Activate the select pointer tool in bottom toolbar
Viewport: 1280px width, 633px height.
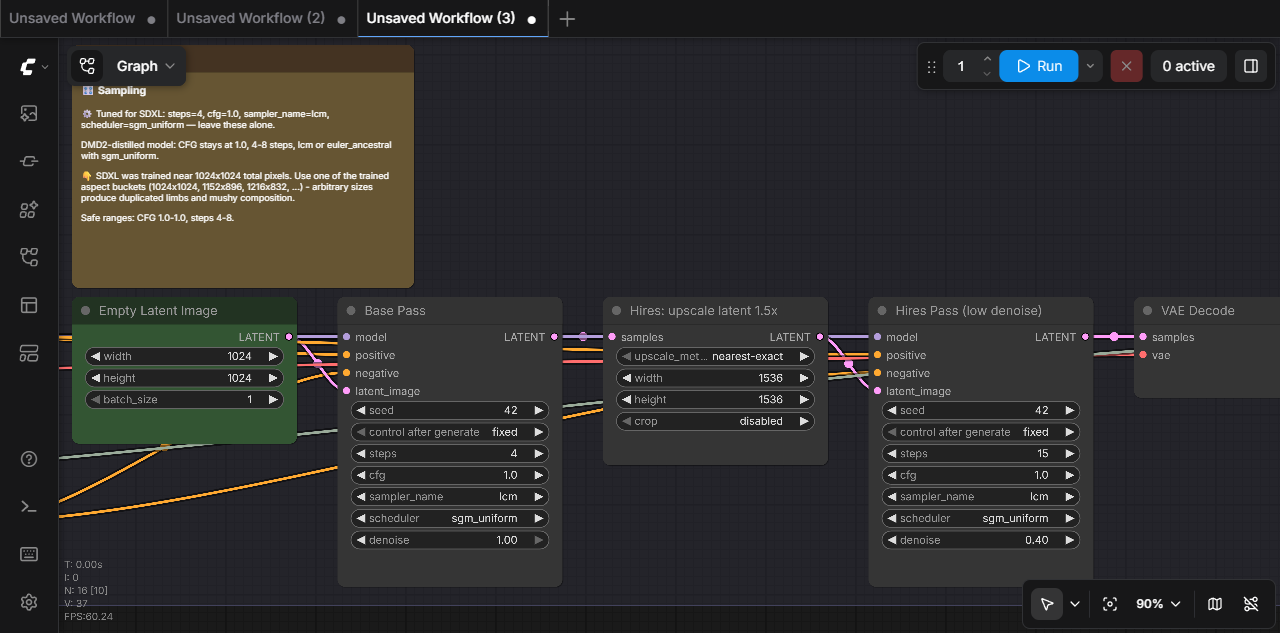(x=1047, y=604)
